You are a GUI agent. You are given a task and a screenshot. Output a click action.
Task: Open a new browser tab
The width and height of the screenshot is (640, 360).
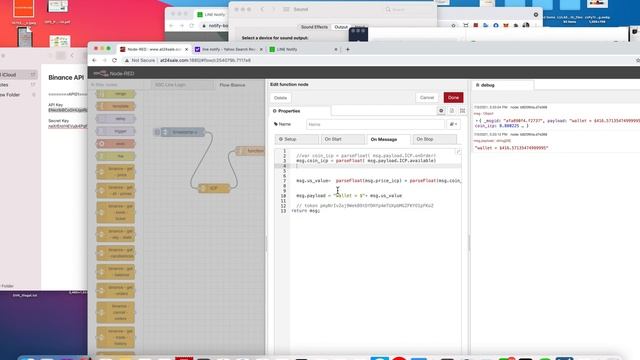pos(348,49)
